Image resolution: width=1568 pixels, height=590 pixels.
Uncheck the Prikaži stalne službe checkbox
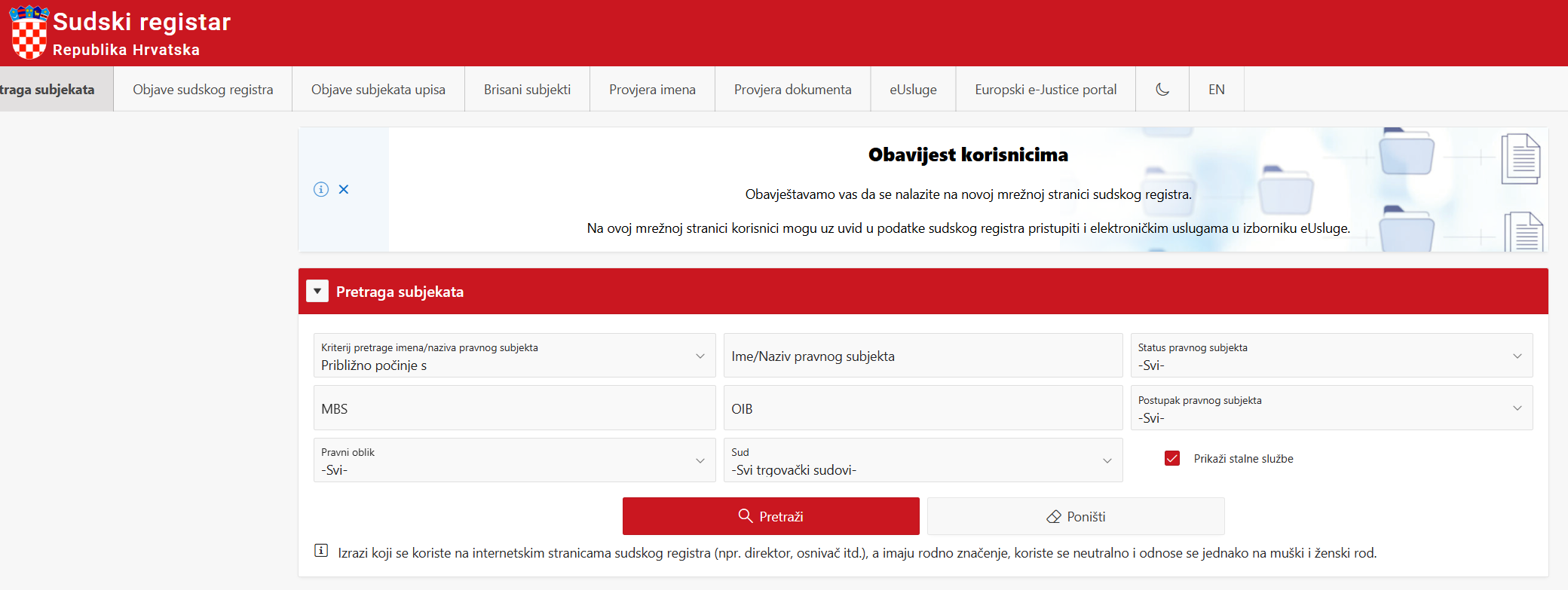1172,458
